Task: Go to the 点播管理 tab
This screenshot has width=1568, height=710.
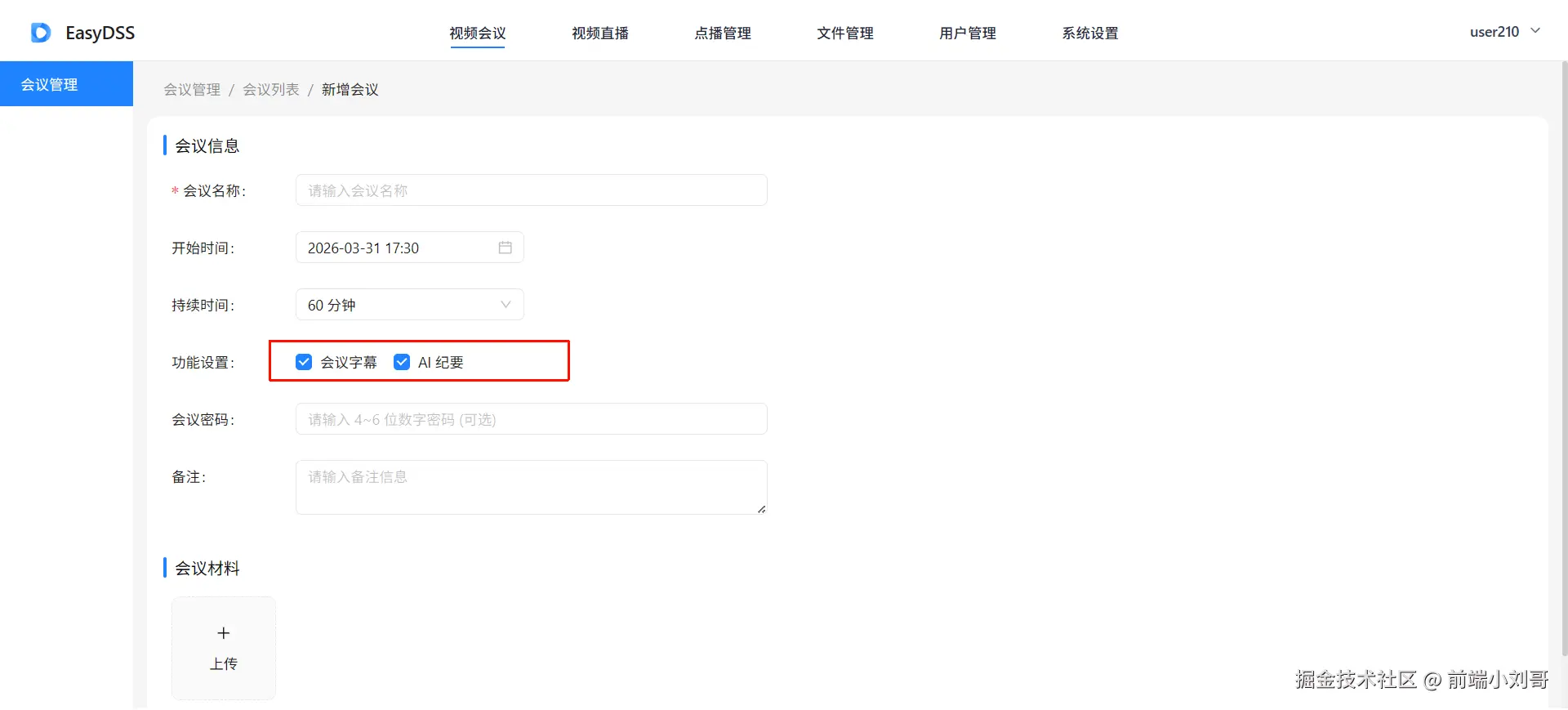Action: pyautogui.click(x=723, y=33)
